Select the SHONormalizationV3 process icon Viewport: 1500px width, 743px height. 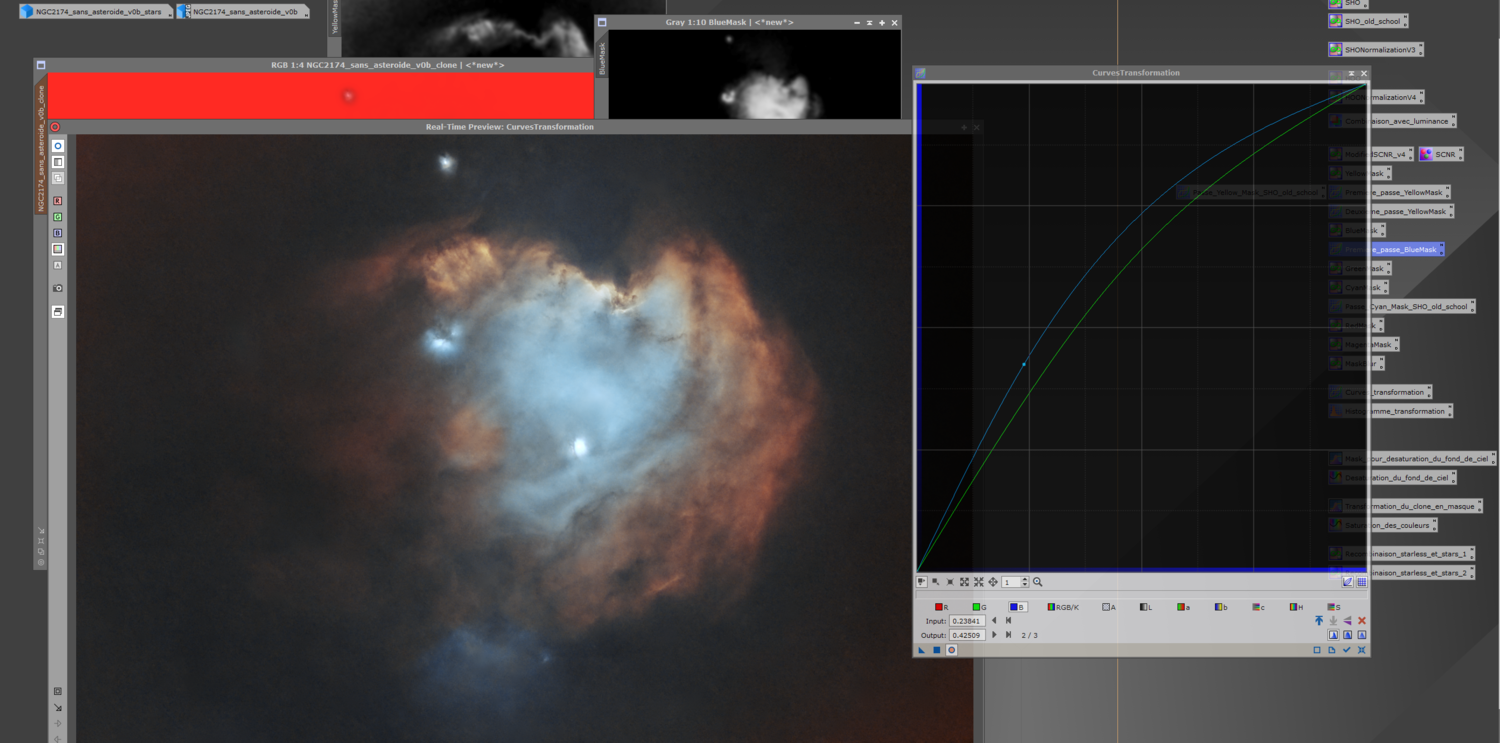point(1375,49)
